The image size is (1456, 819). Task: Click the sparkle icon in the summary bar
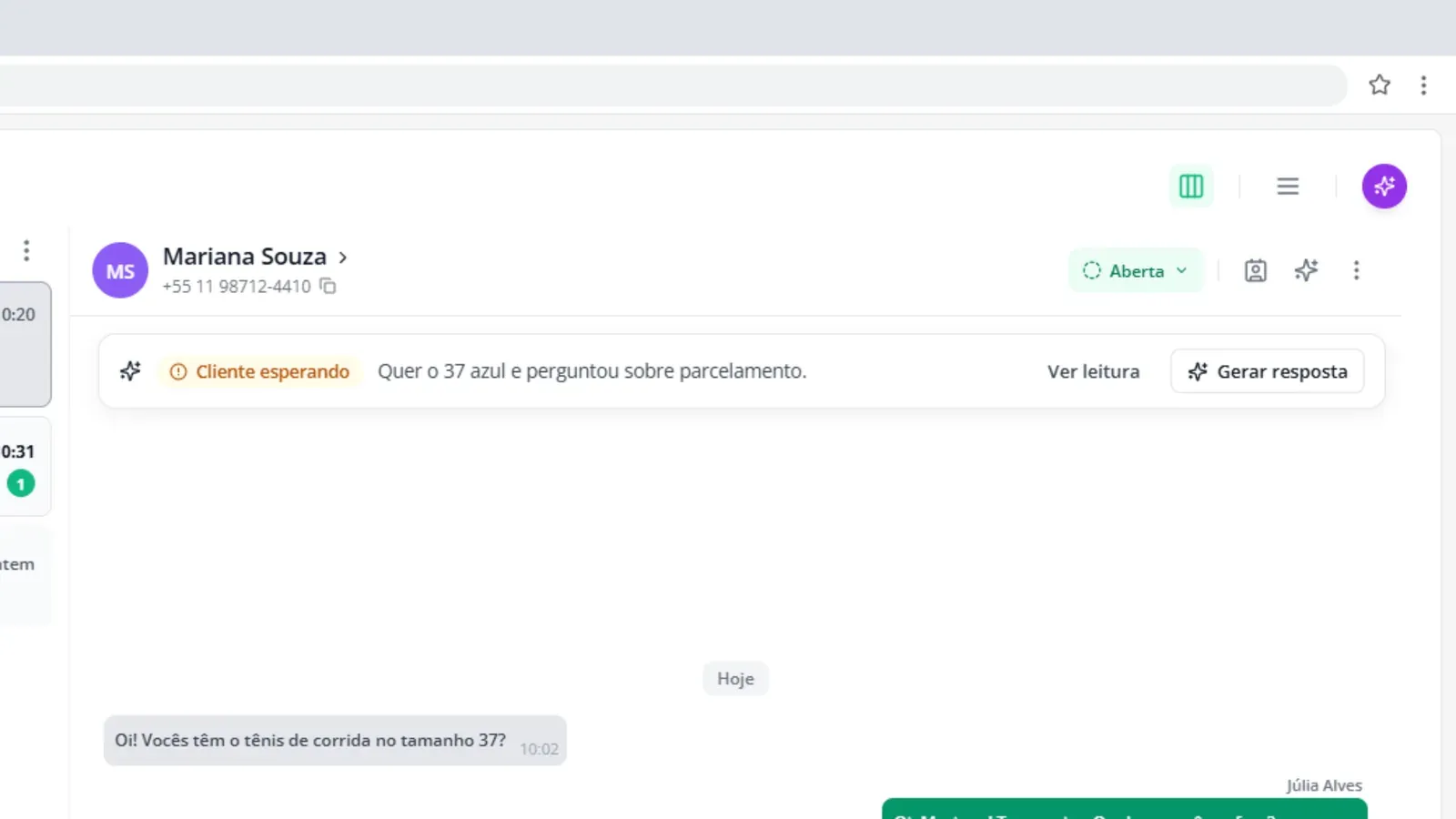tap(130, 370)
